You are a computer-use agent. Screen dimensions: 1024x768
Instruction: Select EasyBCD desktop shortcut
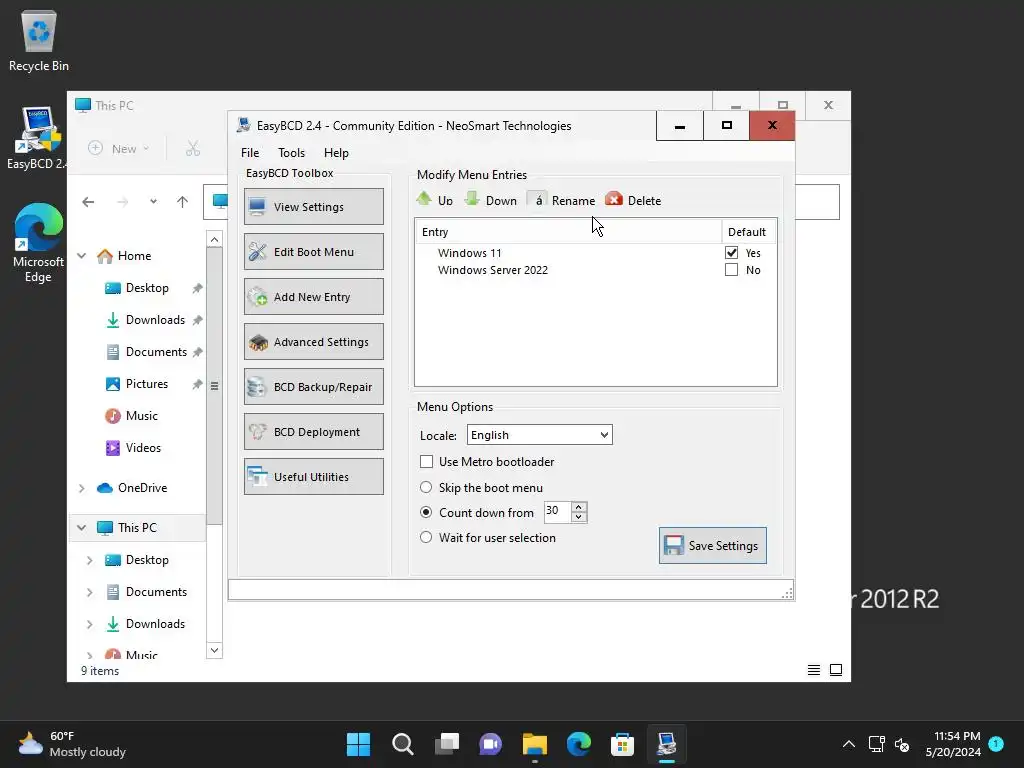37,138
